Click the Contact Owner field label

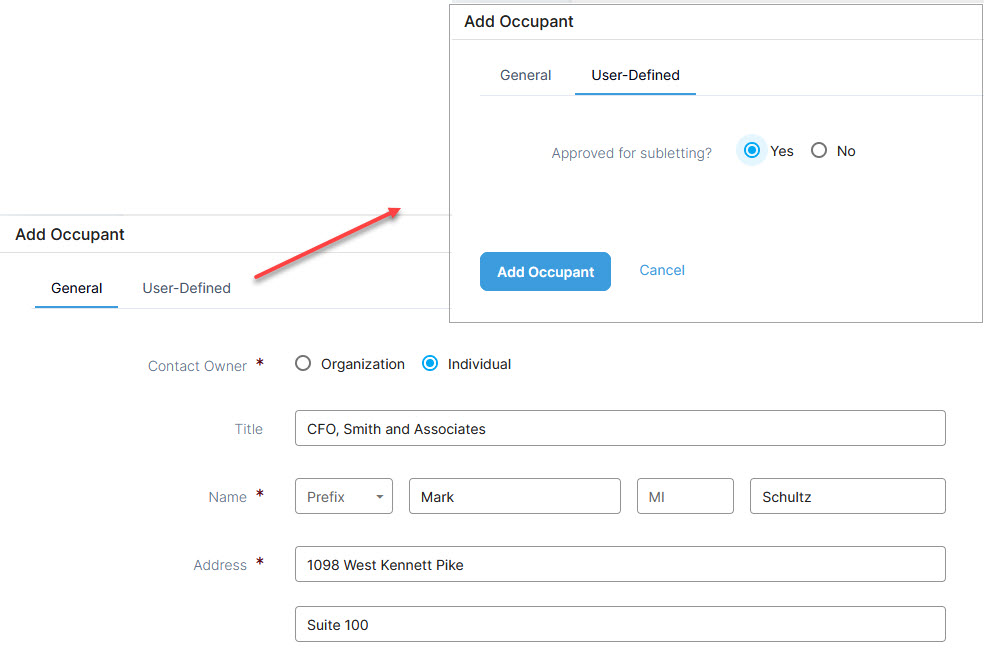tap(197, 366)
